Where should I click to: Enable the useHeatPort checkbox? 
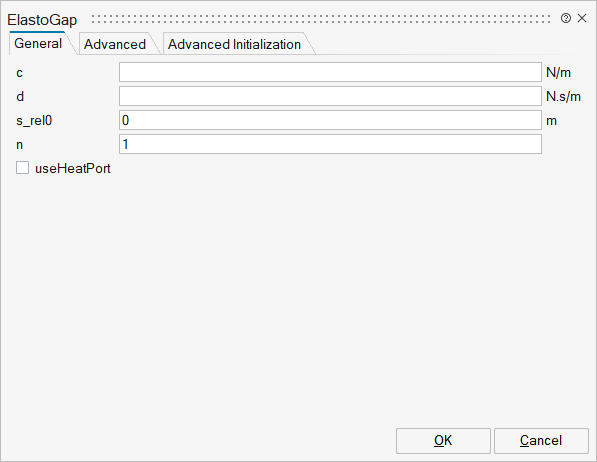[22, 168]
